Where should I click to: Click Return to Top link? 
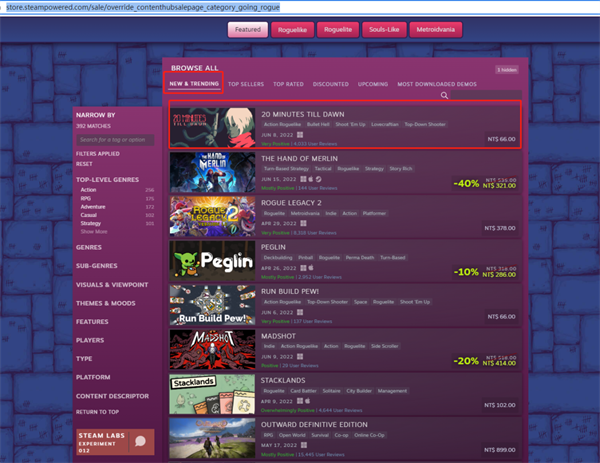click(97, 412)
